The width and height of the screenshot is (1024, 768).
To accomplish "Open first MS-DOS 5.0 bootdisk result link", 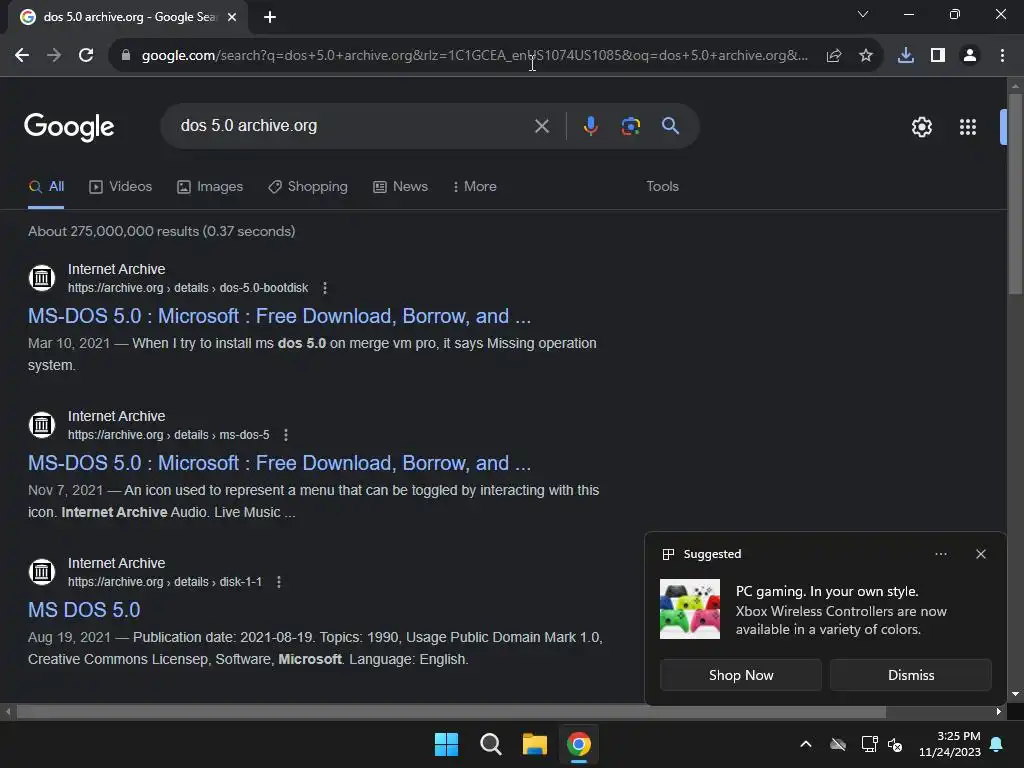I will (280, 316).
